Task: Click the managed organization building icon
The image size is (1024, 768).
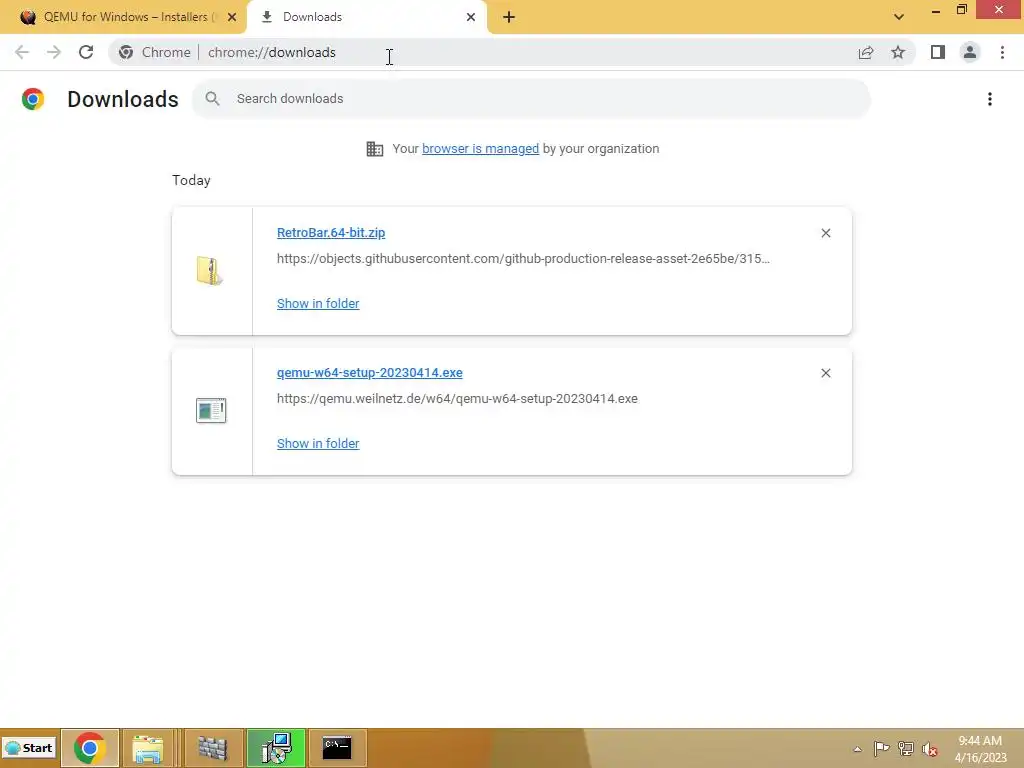Action: [x=375, y=149]
